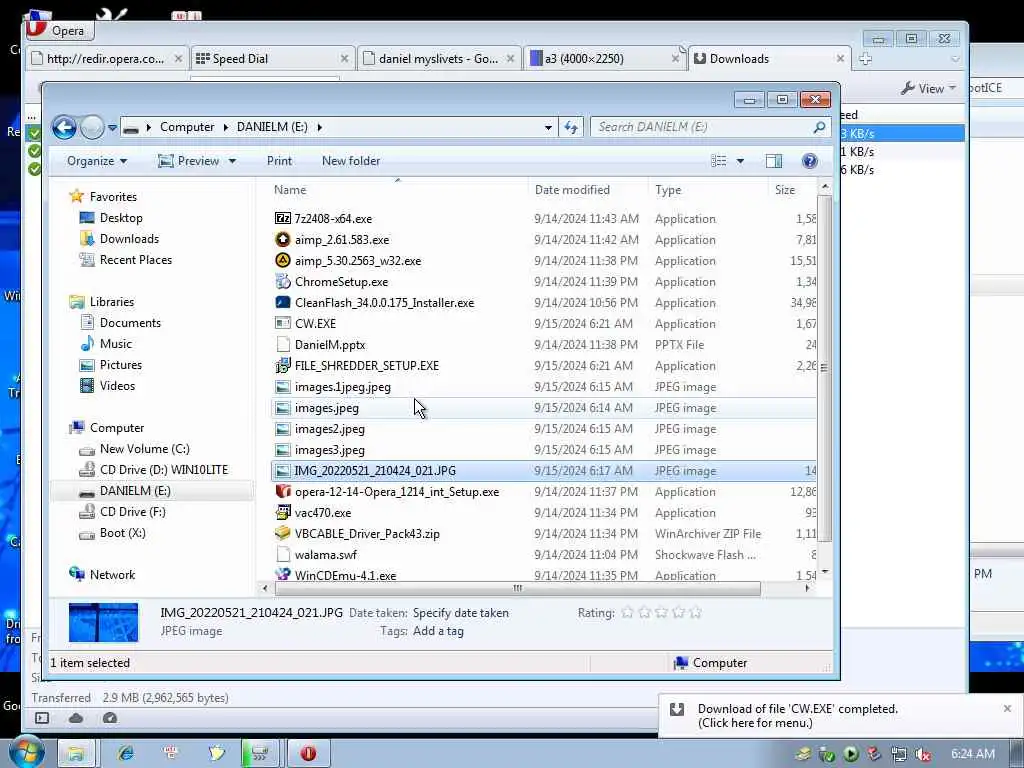Switch to the Speed Dial tab in Opera
The height and width of the screenshot is (768, 1024).
(x=272, y=59)
